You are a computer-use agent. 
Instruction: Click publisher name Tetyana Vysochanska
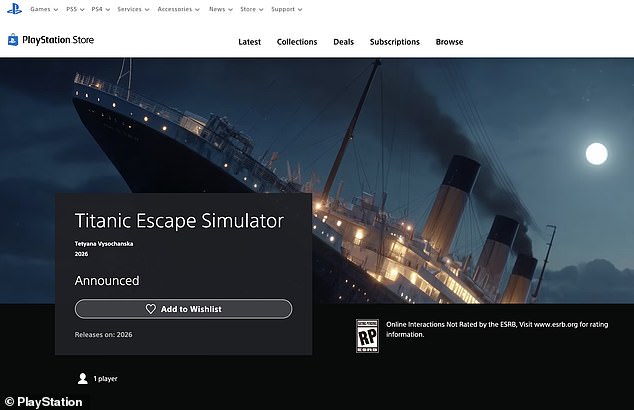point(104,244)
